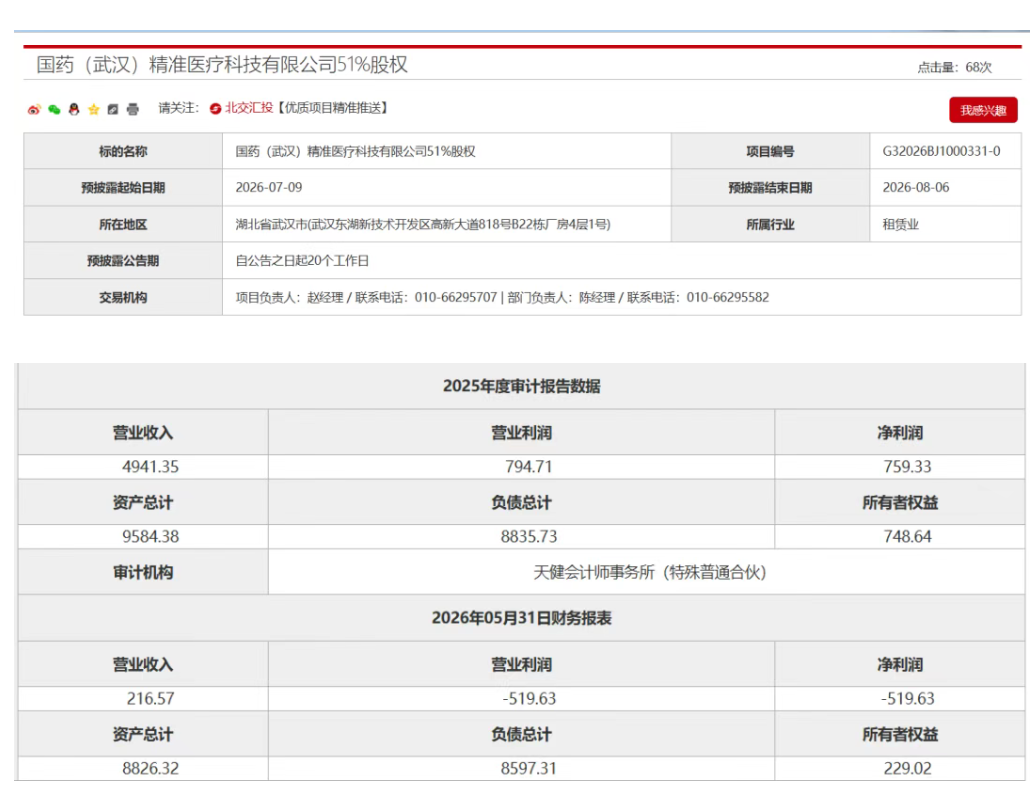
Task: Select project number G32026BJ1000331-0
Action: 941,151
